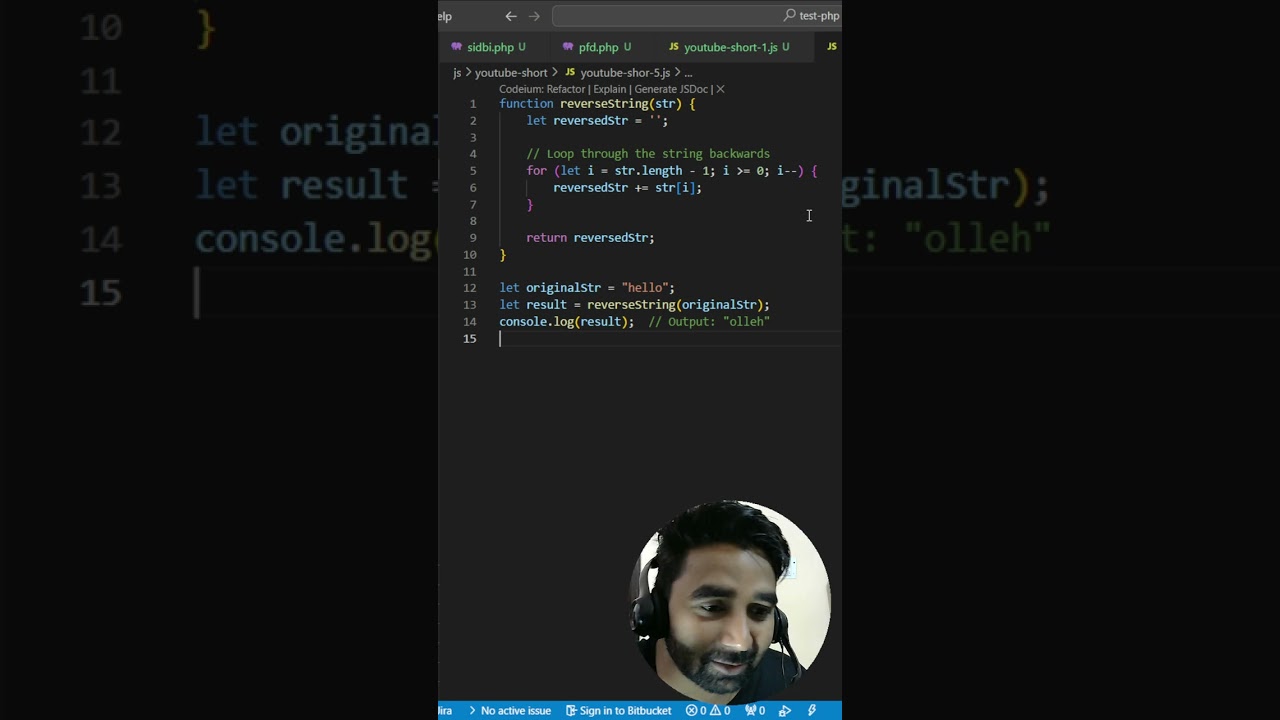Click 'str.length' in the for loop
Image resolution: width=1280 pixels, height=720 pixels.
point(648,171)
